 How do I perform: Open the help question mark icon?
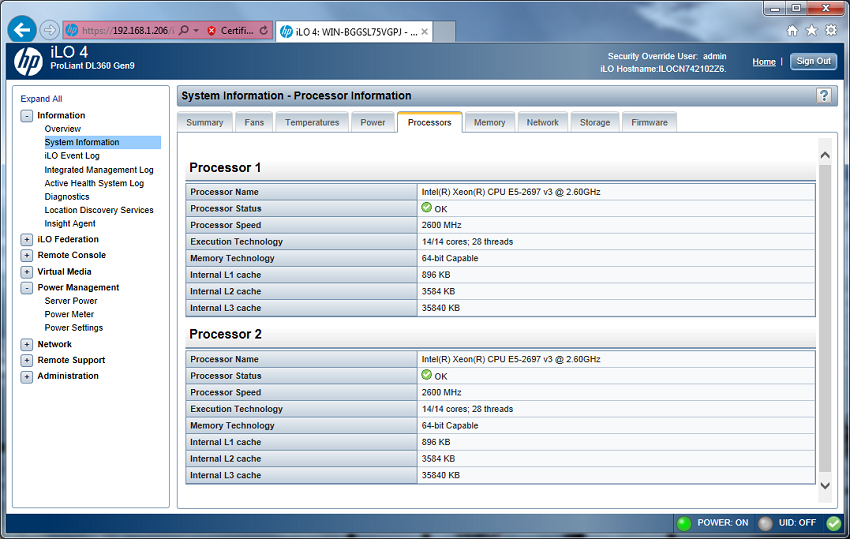tap(824, 95)
